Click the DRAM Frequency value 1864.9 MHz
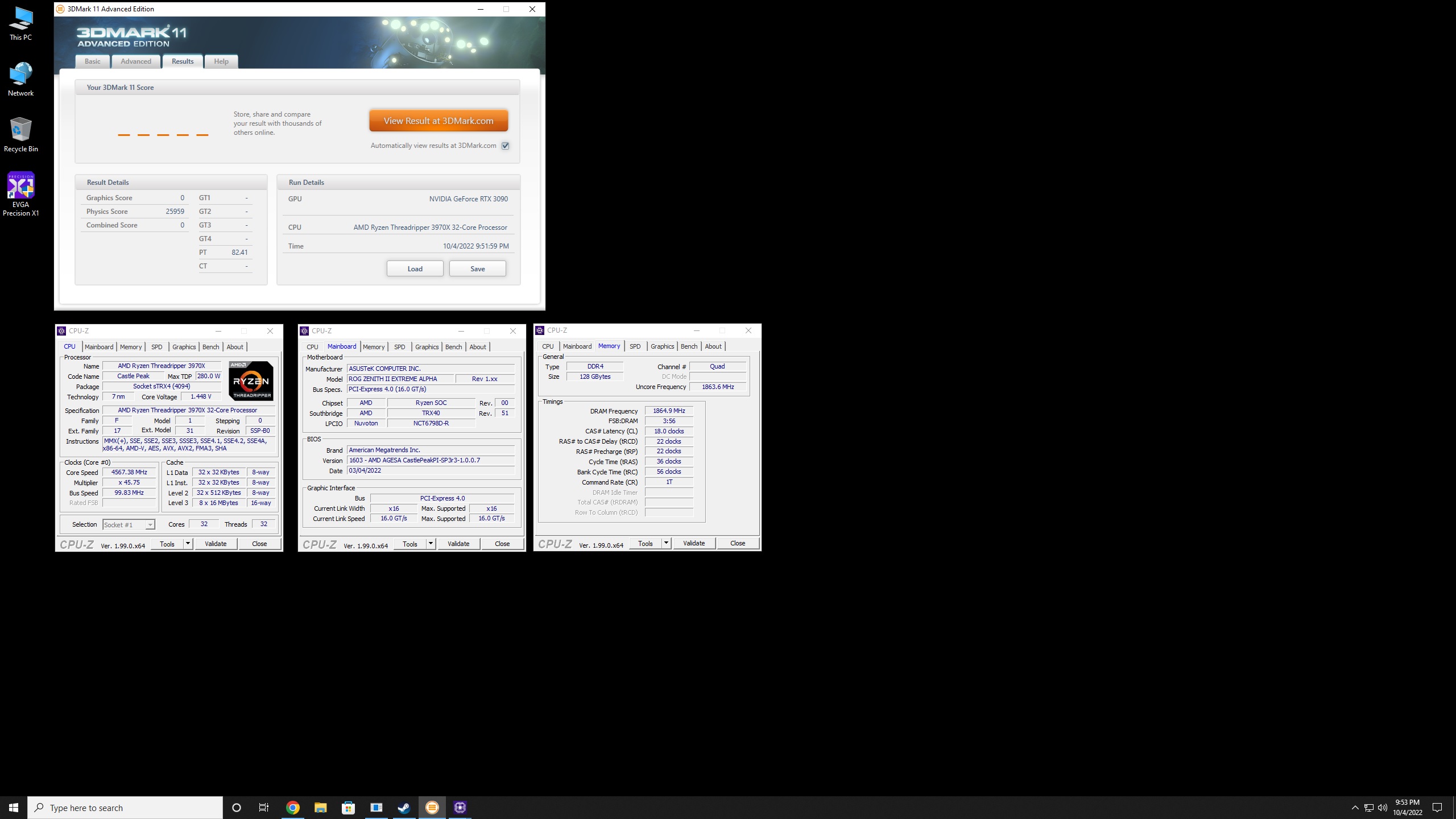The image size is (1456, 819). tap(669, 411)
